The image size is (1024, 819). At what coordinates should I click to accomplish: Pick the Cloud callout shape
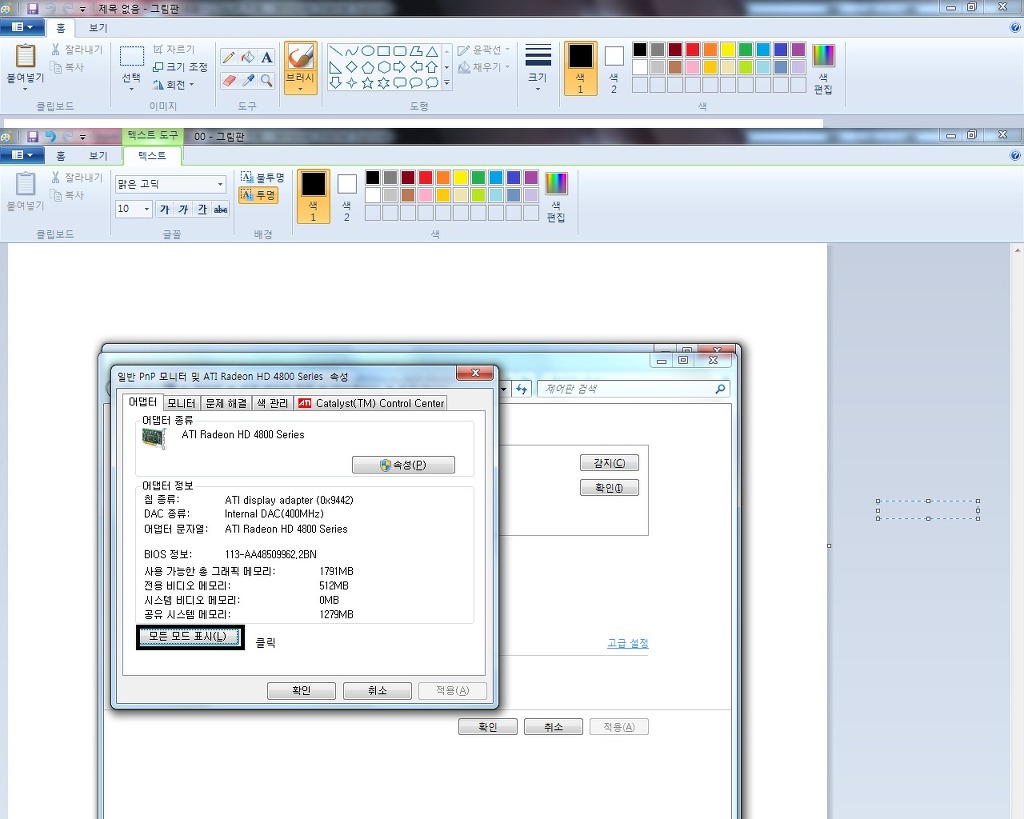click(x=432, y=82)
